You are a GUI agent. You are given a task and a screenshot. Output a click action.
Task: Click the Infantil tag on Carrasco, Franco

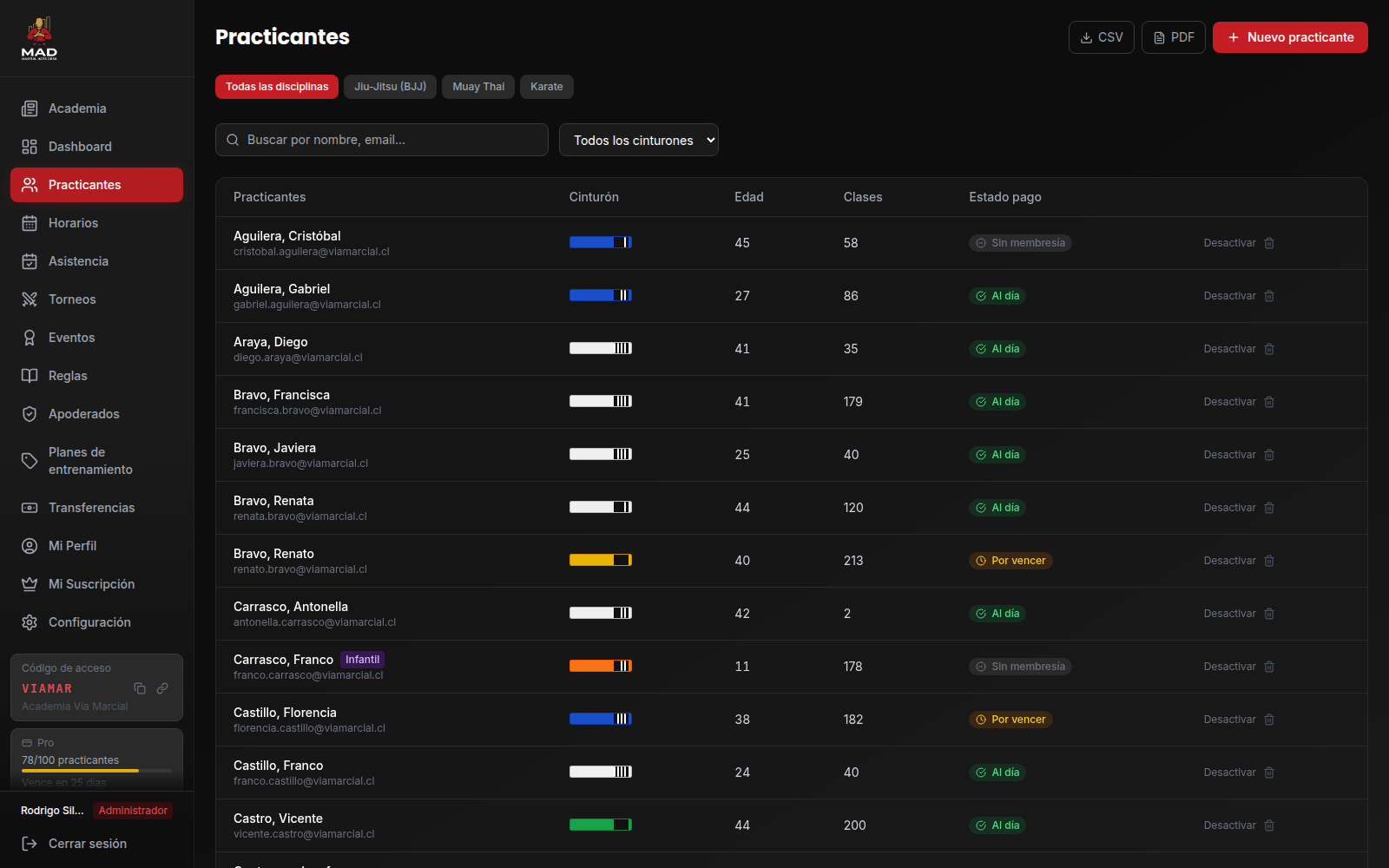[x=362, y=660]
